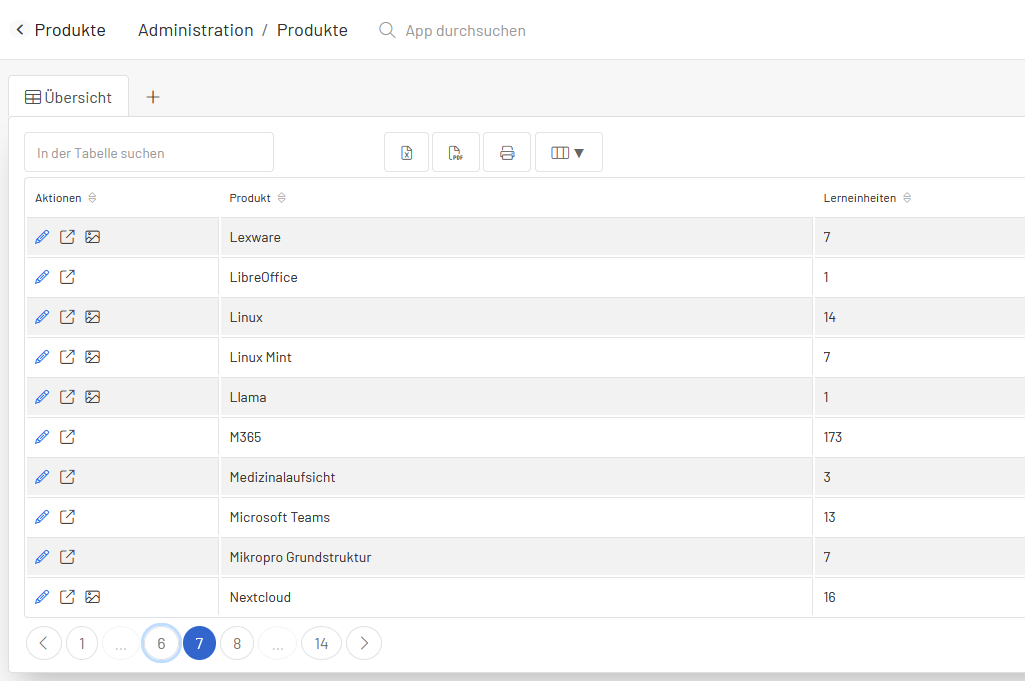
Task: Edit the Lexware product with pencil icon
Action: (x=42, y=237)
